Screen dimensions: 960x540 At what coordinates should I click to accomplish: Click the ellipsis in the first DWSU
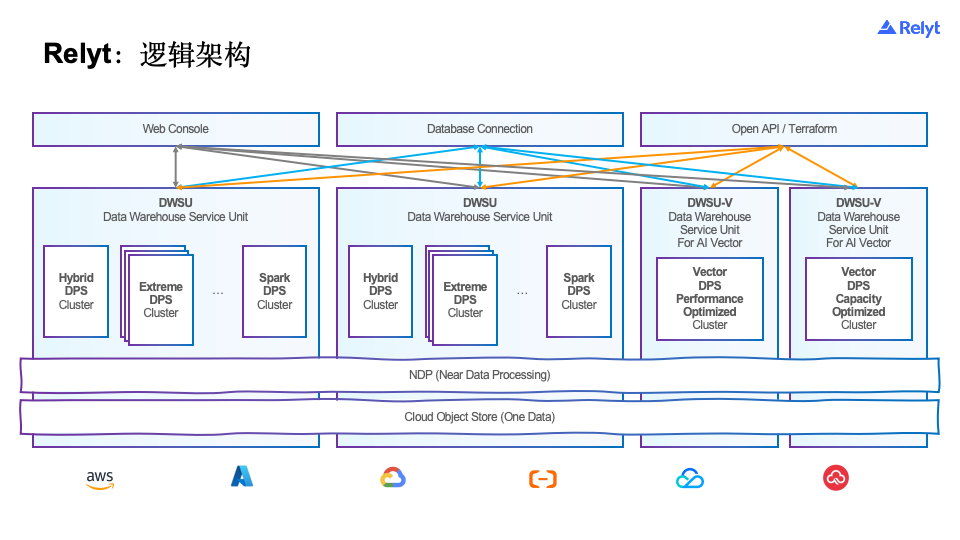(x=218, y=293)
